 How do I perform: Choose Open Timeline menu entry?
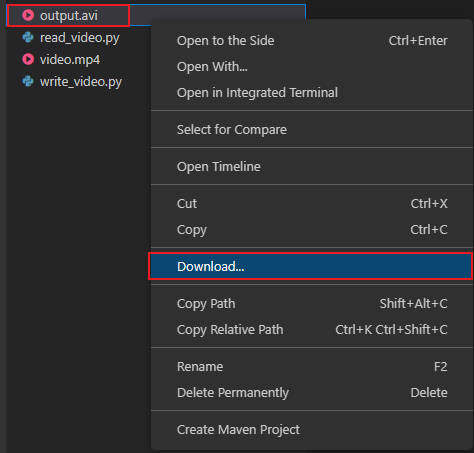point(312,167)
